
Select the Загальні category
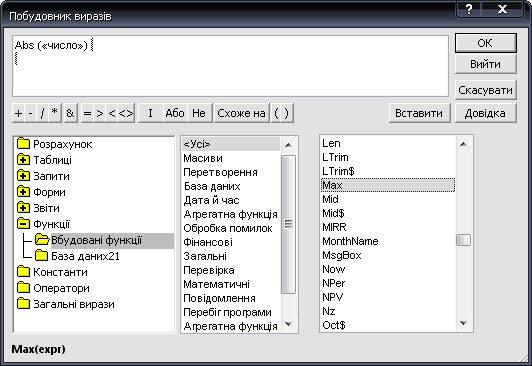coord(231,256)
